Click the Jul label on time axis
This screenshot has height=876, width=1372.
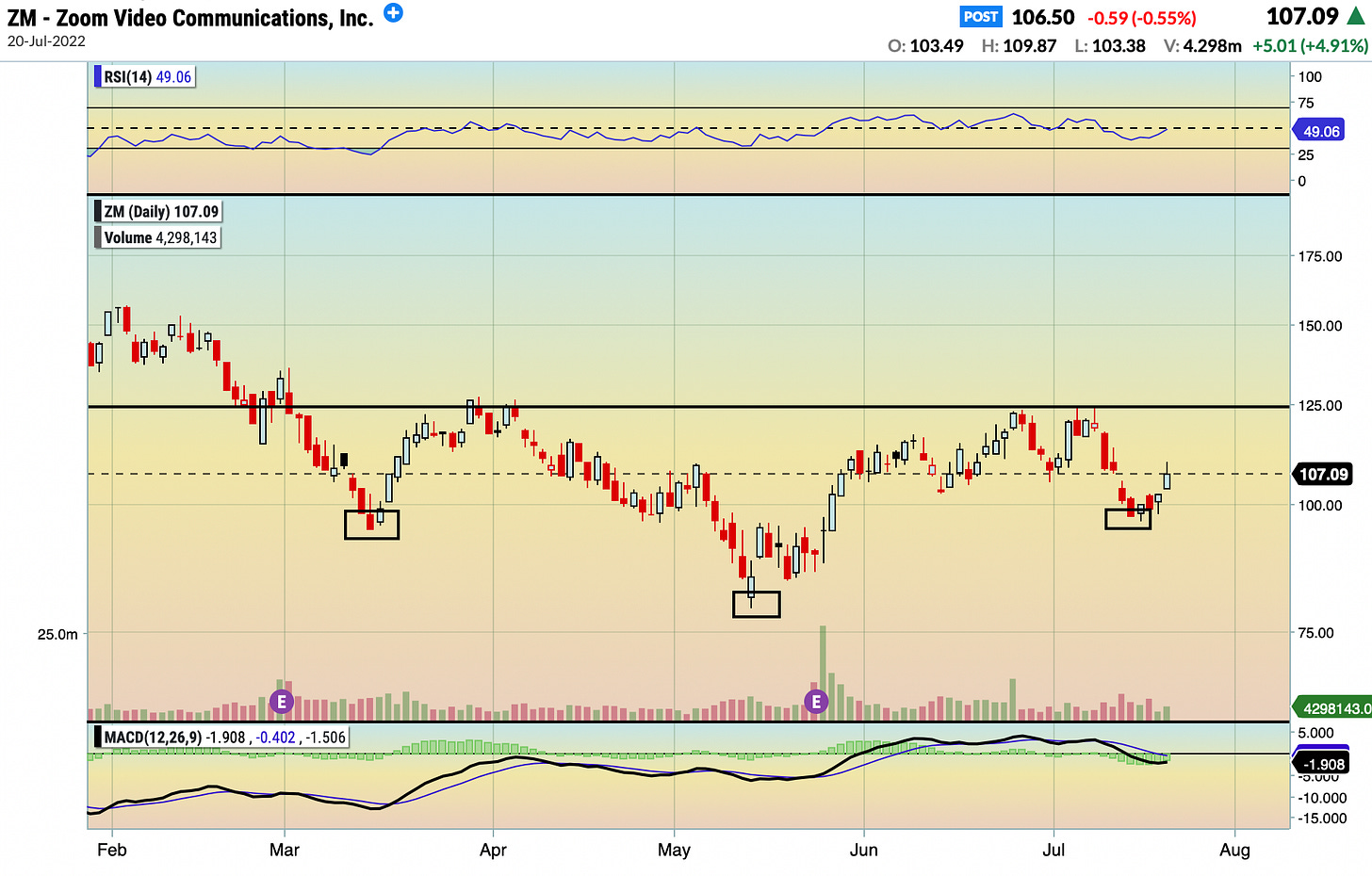point(1053,850)
